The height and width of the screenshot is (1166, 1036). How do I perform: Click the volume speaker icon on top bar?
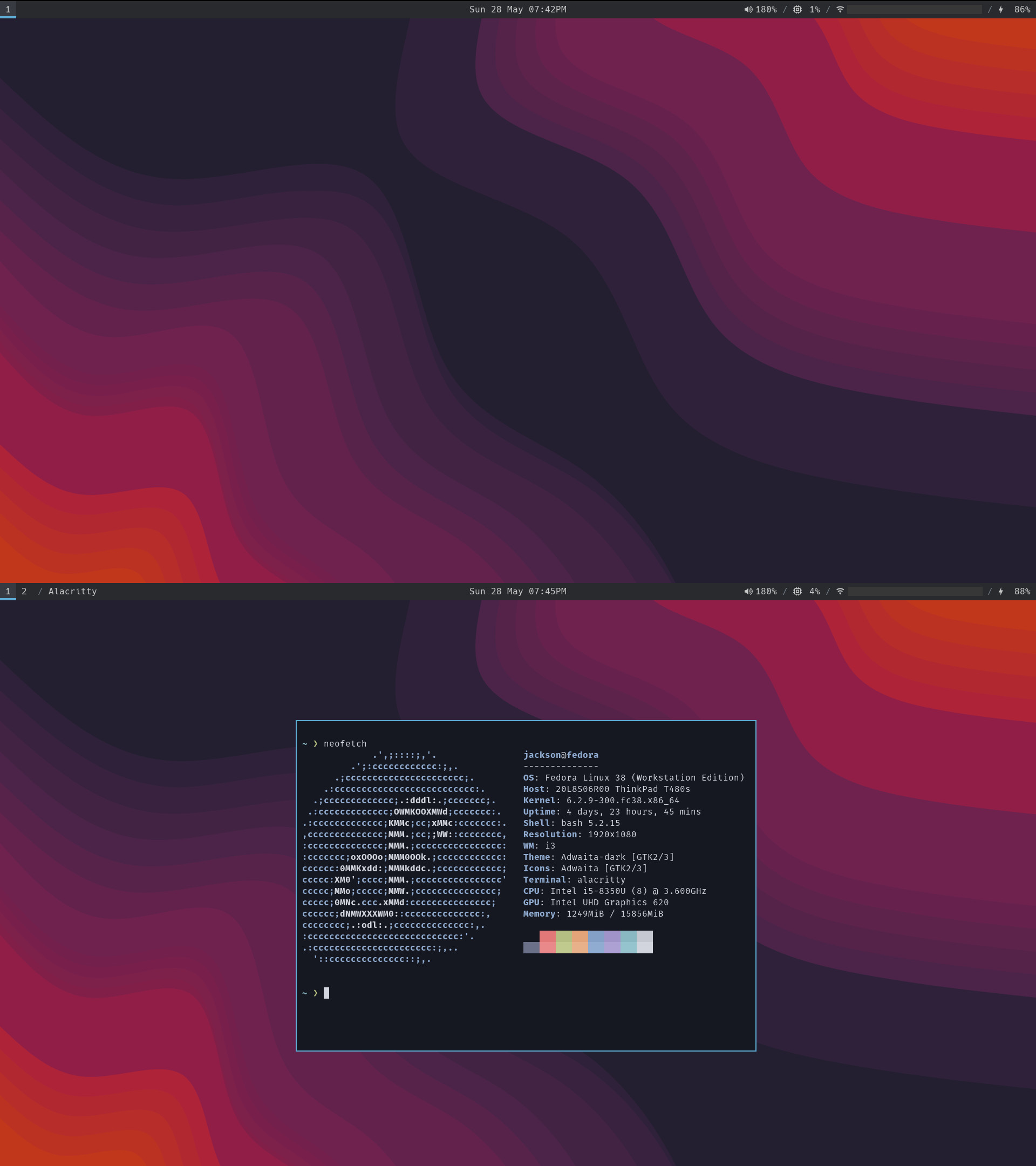tap(747, 9)
